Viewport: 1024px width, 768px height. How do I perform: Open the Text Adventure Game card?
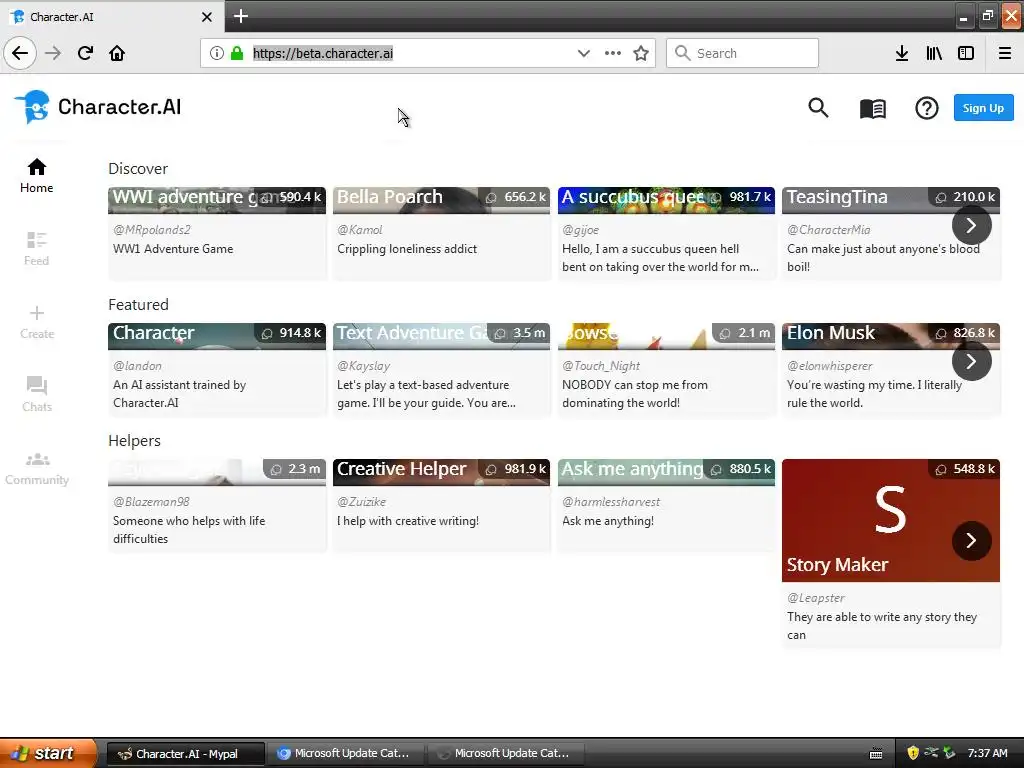441,369
